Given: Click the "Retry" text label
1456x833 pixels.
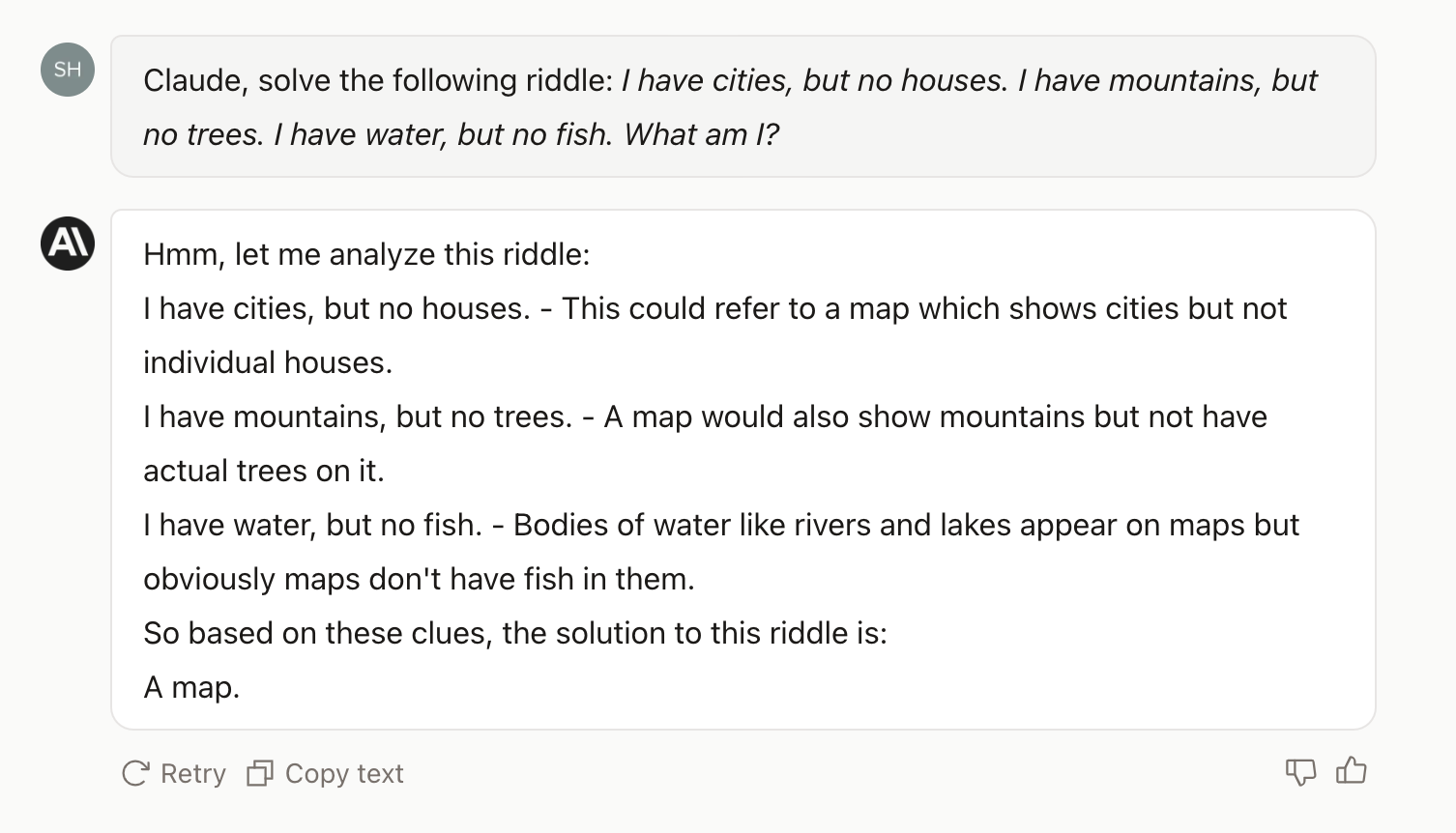Looking at the screenshot, I should (193, 773).
